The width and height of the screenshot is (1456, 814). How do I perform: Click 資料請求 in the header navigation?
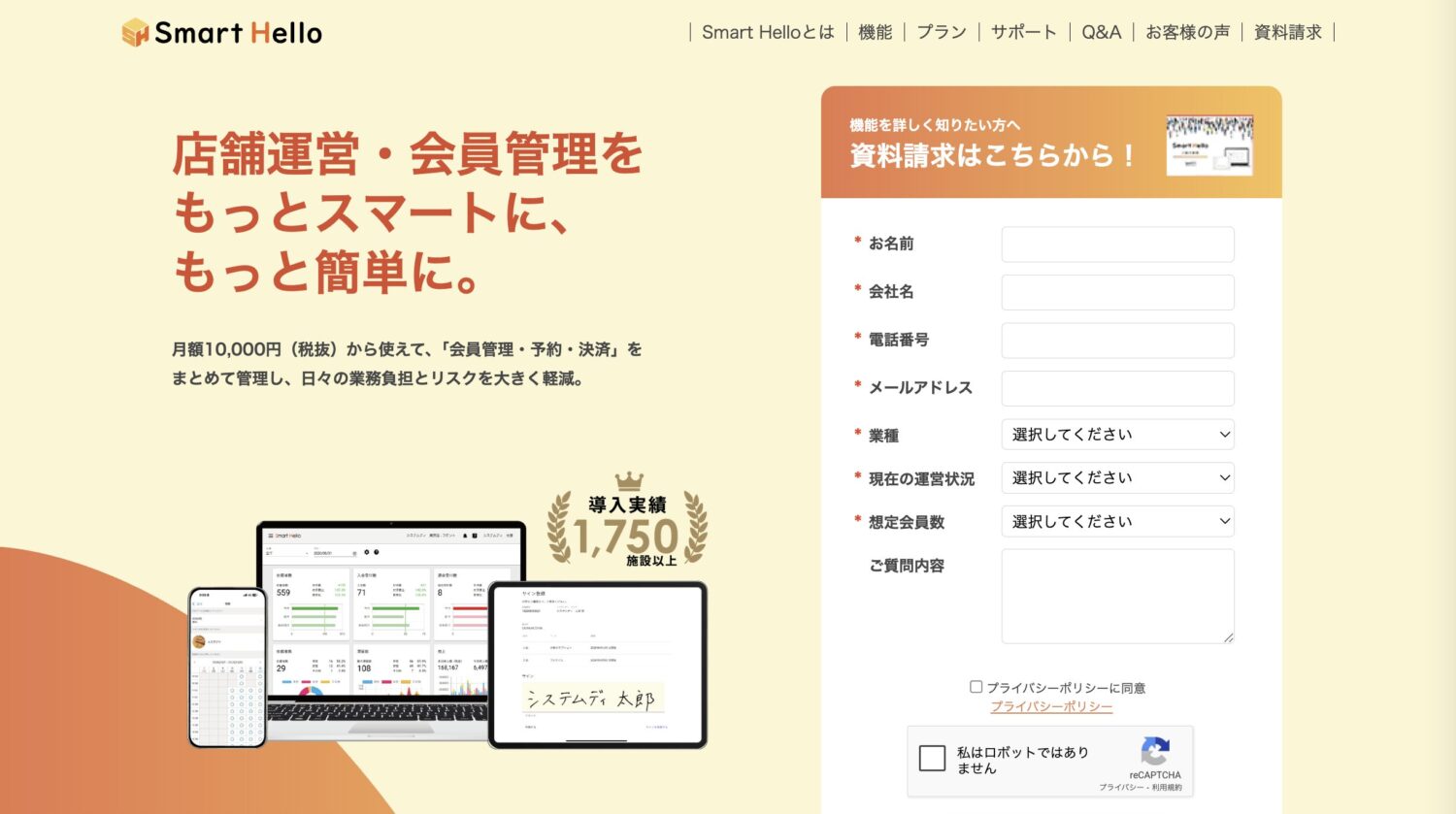(x=1287, y=32)
